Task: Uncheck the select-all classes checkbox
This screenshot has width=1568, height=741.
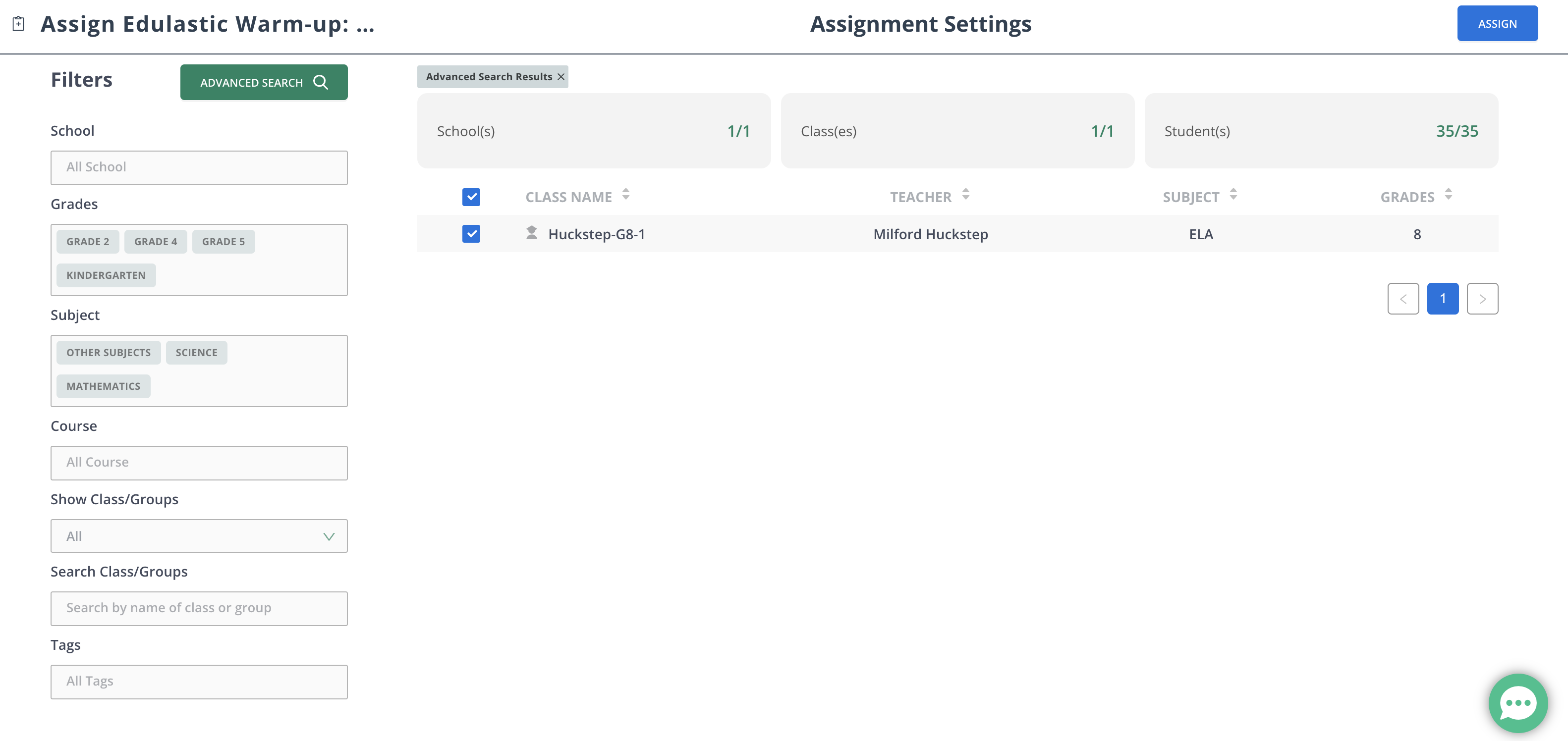Action: pos(471,197)
